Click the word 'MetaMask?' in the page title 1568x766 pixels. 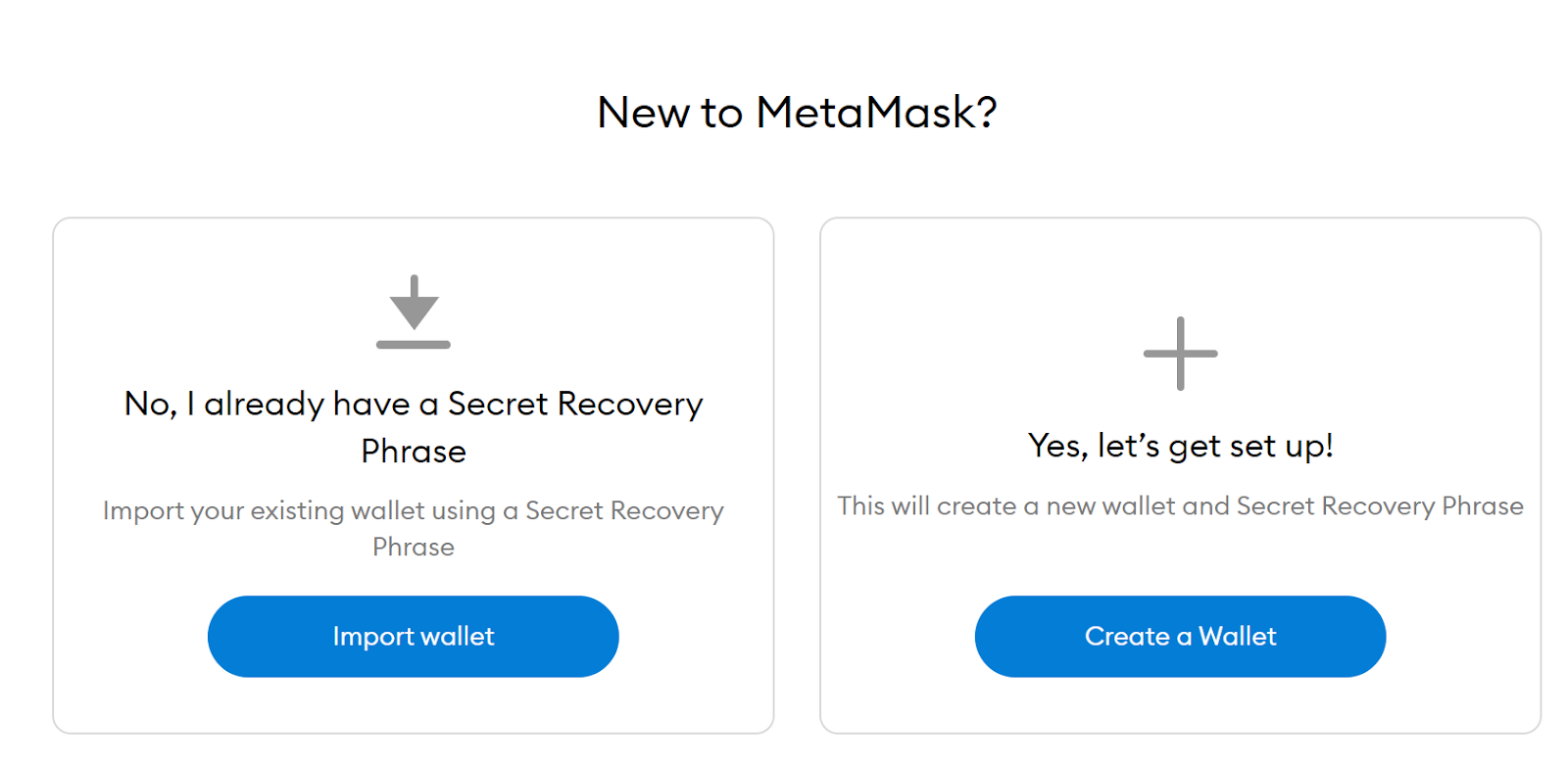877,113
